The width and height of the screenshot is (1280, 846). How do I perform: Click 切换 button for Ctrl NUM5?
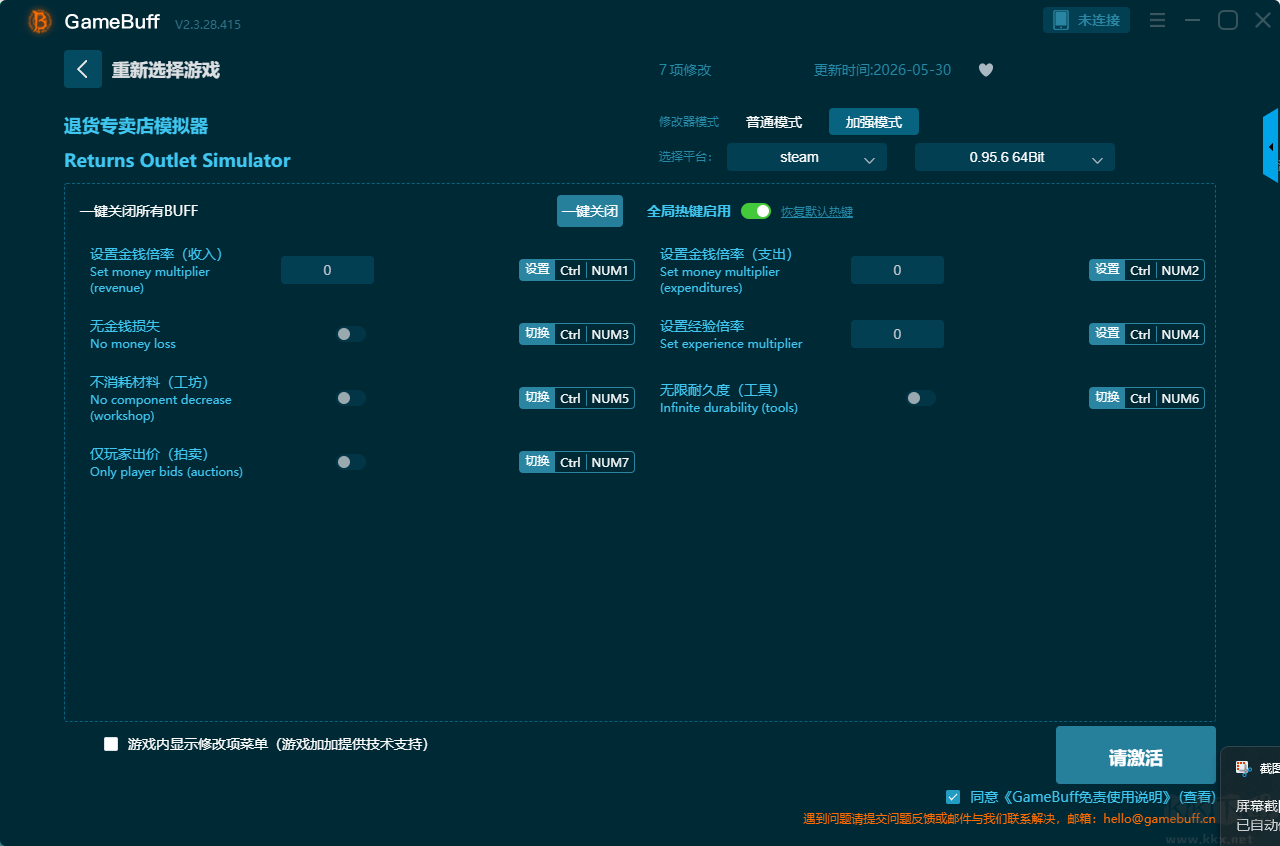click(537, 398)
